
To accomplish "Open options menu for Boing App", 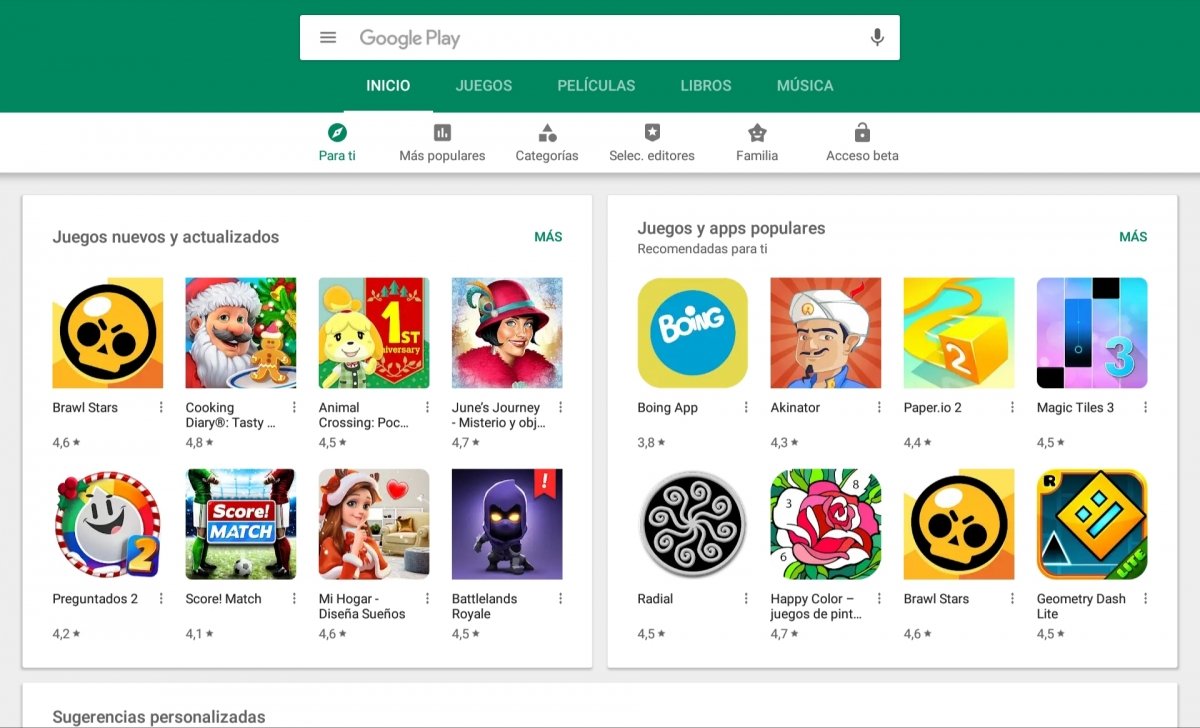I will point(746,407).
